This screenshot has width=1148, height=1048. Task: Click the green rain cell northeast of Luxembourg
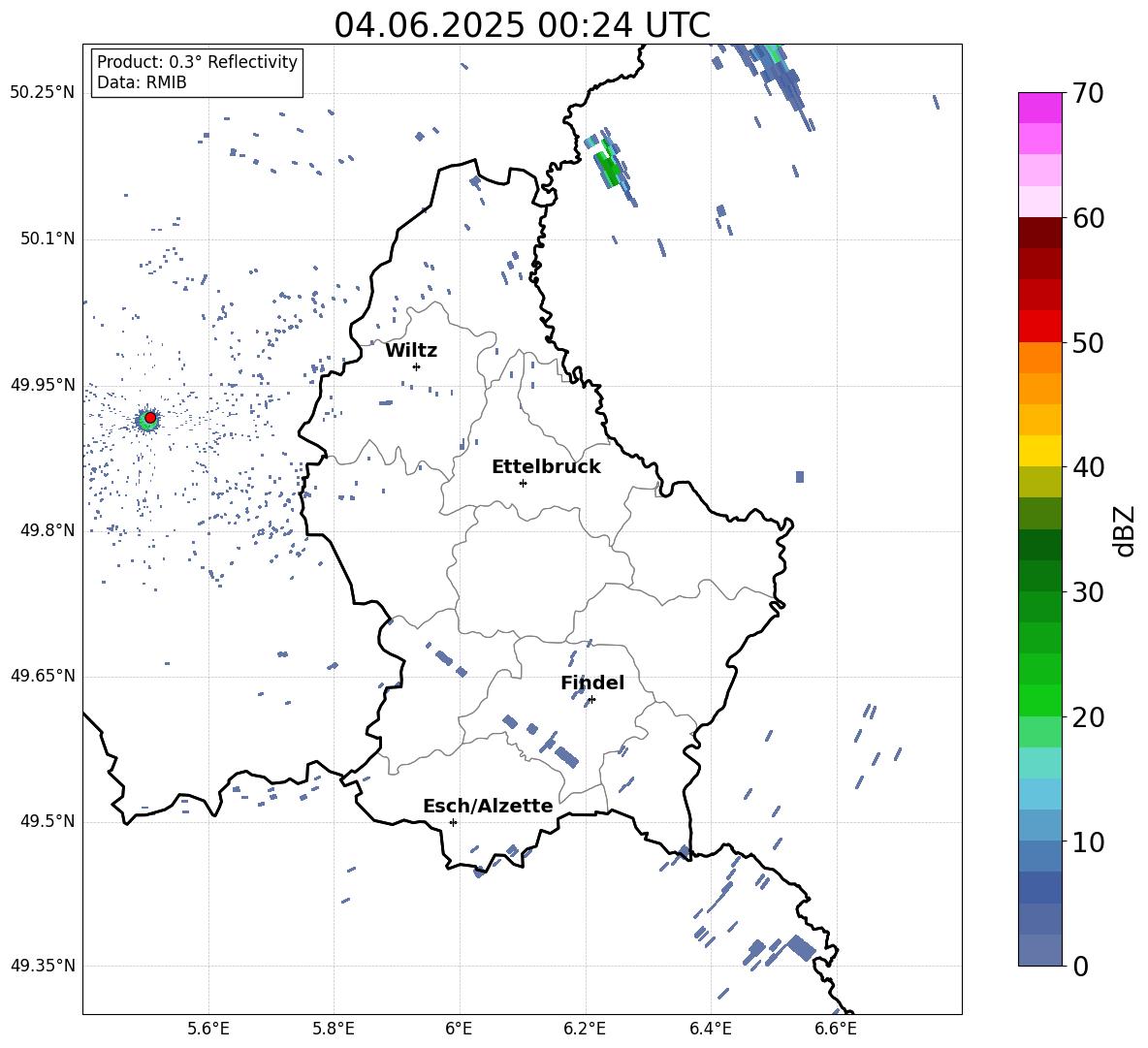point(609,169)
